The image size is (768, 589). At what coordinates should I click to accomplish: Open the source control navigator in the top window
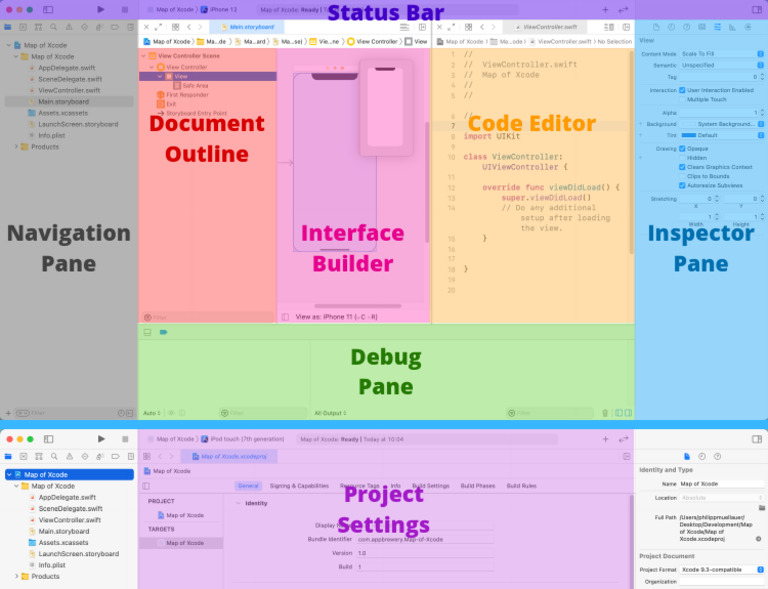pyautogui.click(x=23, y=27)
